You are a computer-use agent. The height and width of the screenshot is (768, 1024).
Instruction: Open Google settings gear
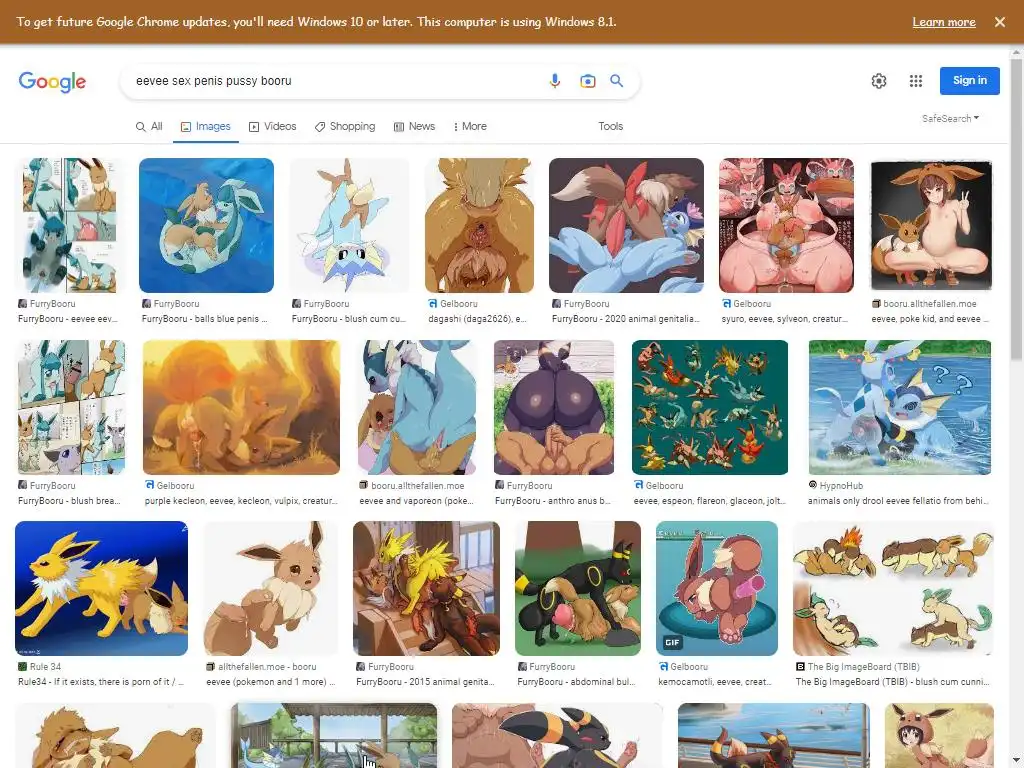(878, 81)
